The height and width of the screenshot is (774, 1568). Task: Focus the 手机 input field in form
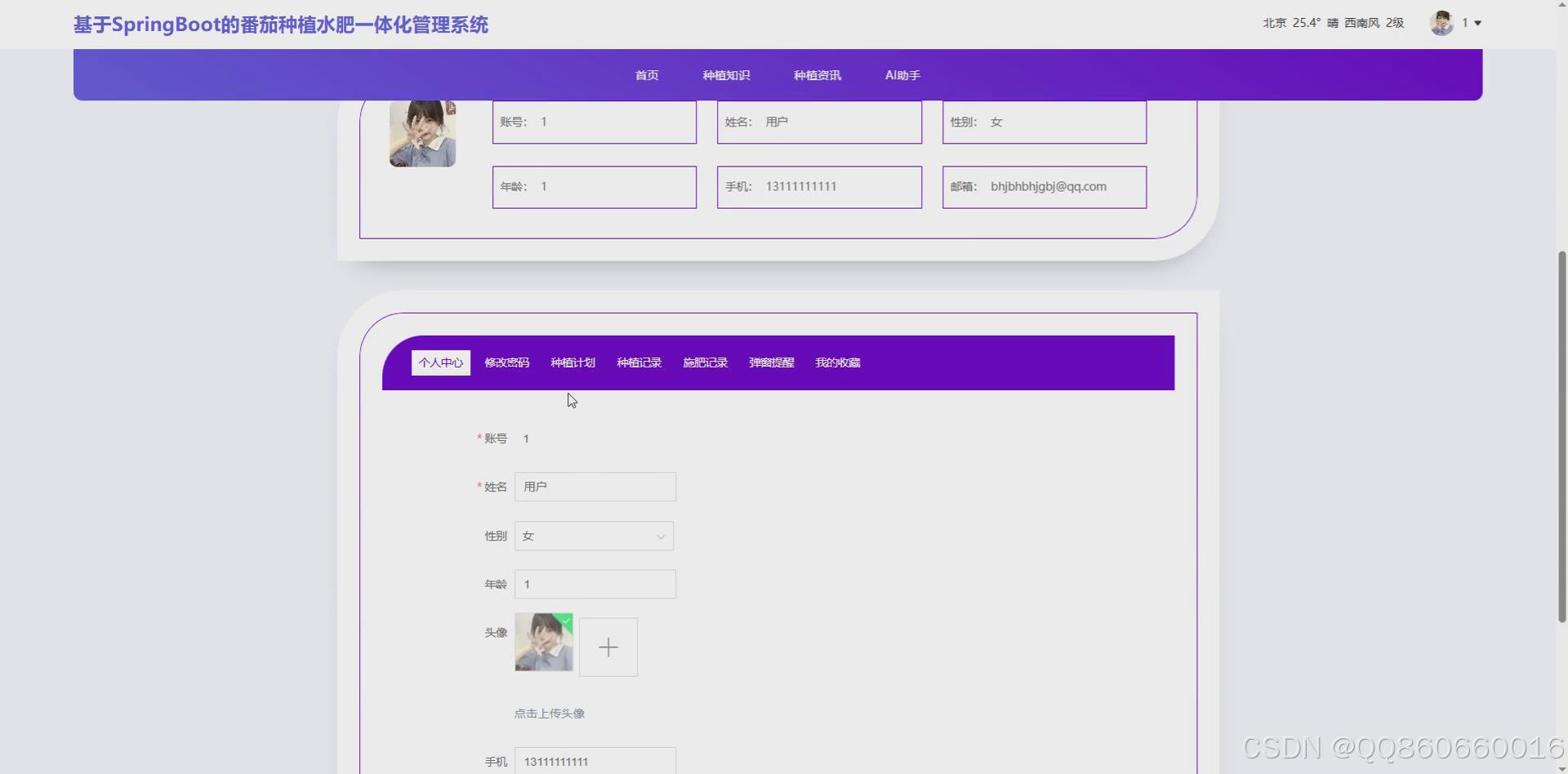point(595,761)
